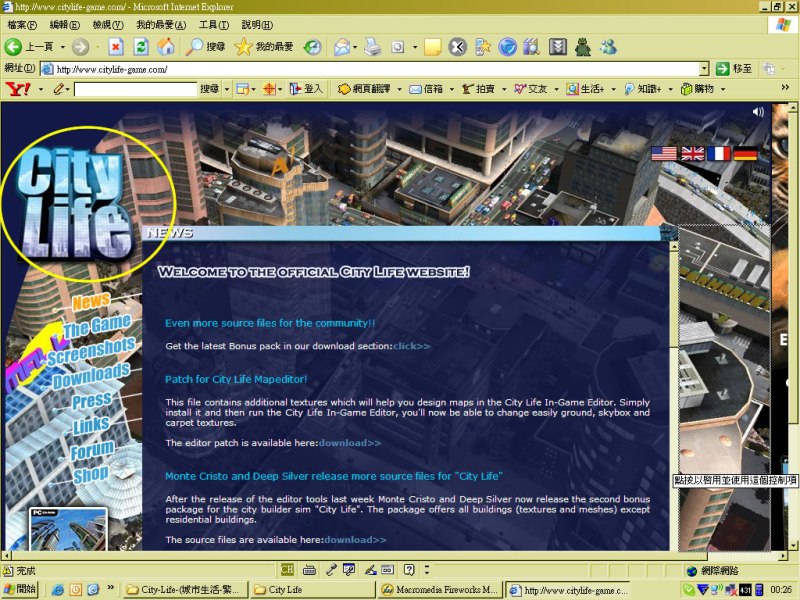The image size is (800, 600).
Task: Open Shop navigation link
Action: tap(90, 474)
